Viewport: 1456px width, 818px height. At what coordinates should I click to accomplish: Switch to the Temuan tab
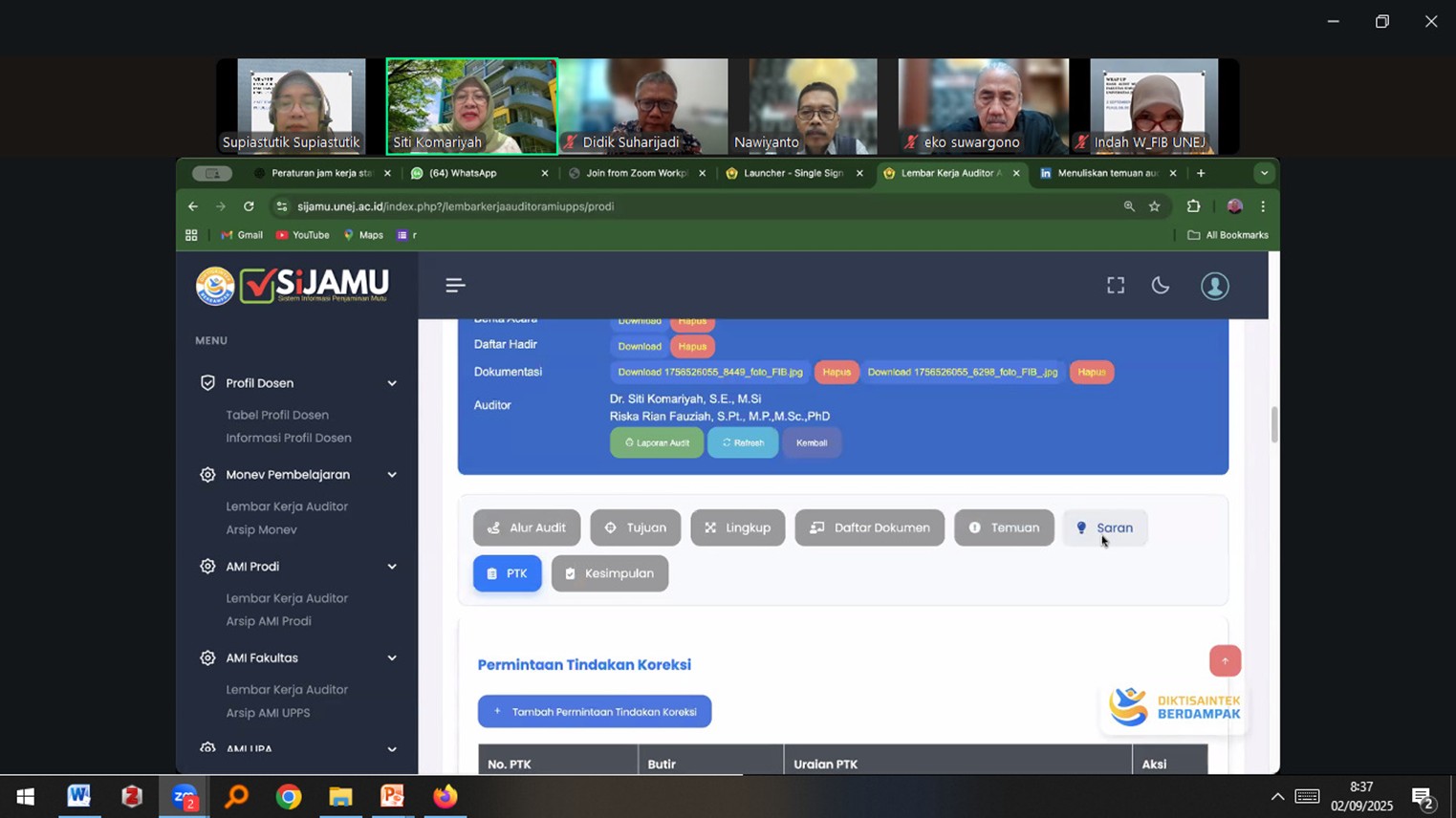(1004, 527)
